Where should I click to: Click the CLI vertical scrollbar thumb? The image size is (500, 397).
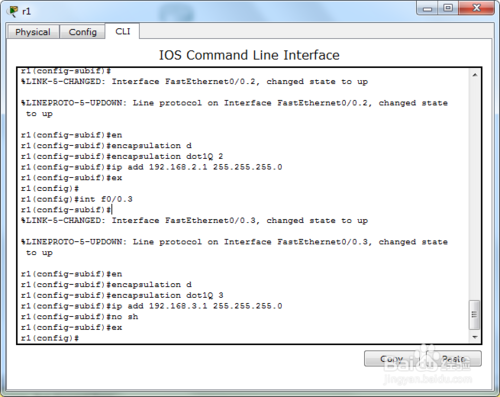coord(475,315)
